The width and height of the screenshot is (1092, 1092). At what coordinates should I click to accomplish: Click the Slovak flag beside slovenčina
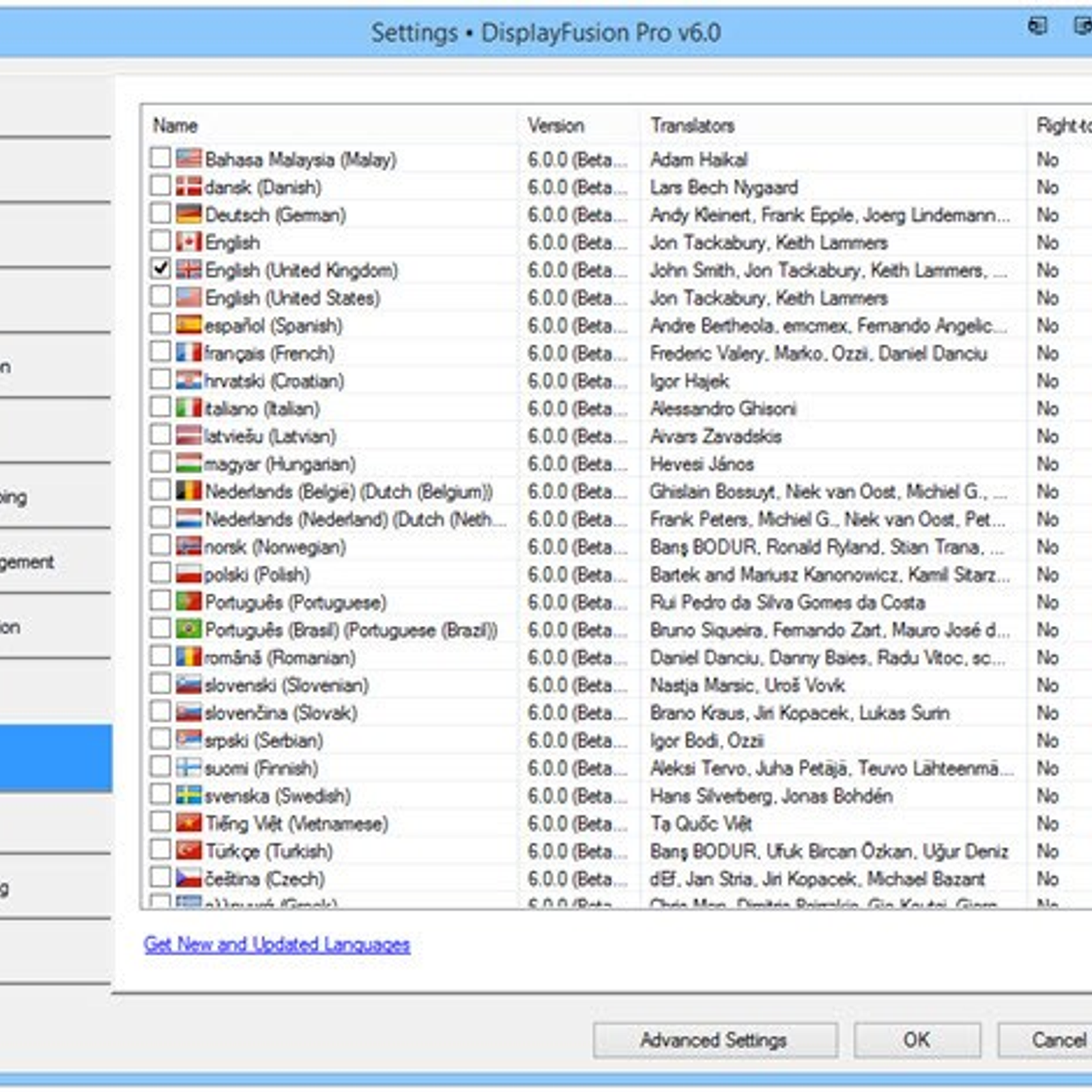(188, 712)
